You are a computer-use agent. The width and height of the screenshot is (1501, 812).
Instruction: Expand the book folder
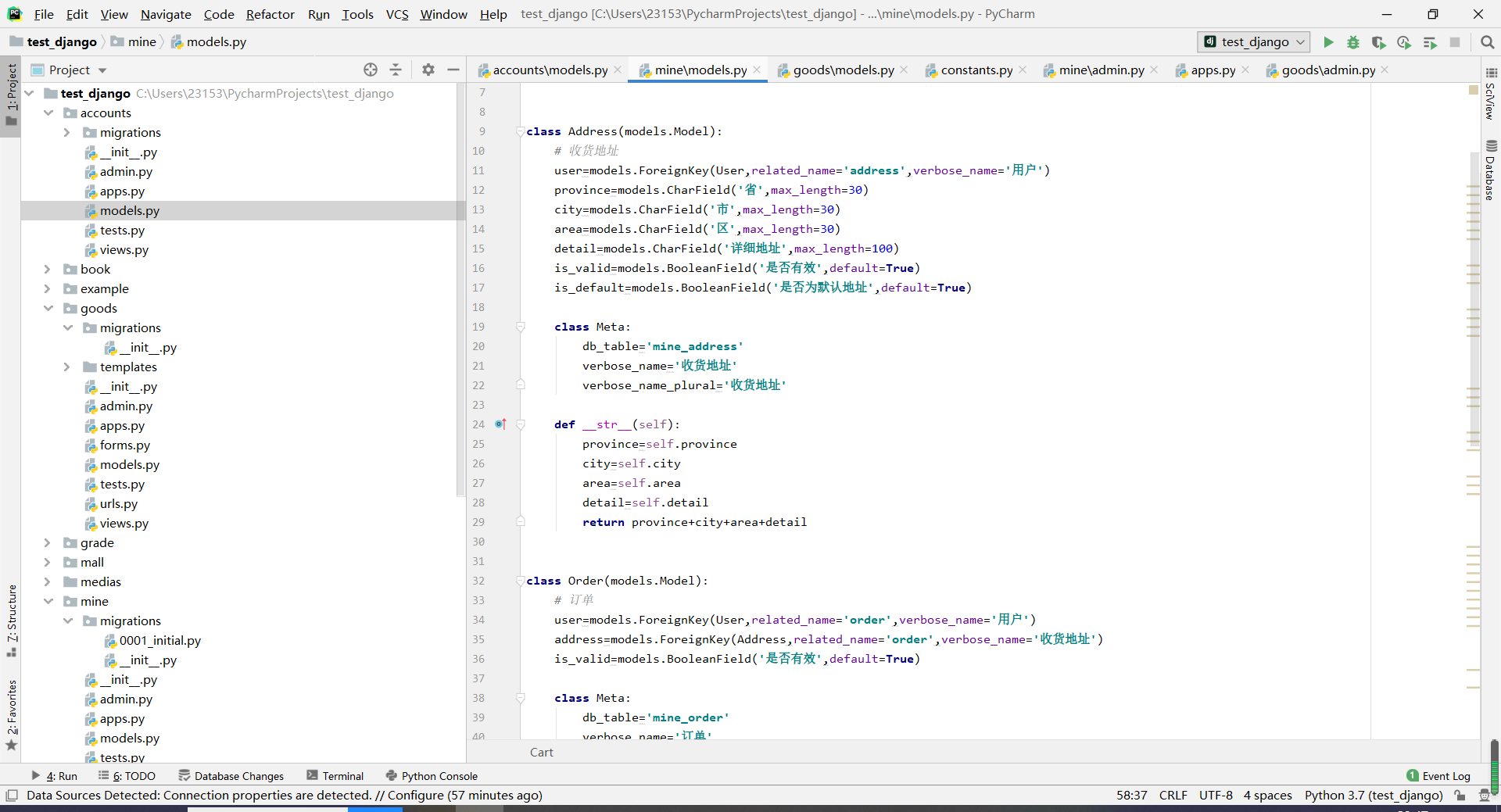pos(48,269)
